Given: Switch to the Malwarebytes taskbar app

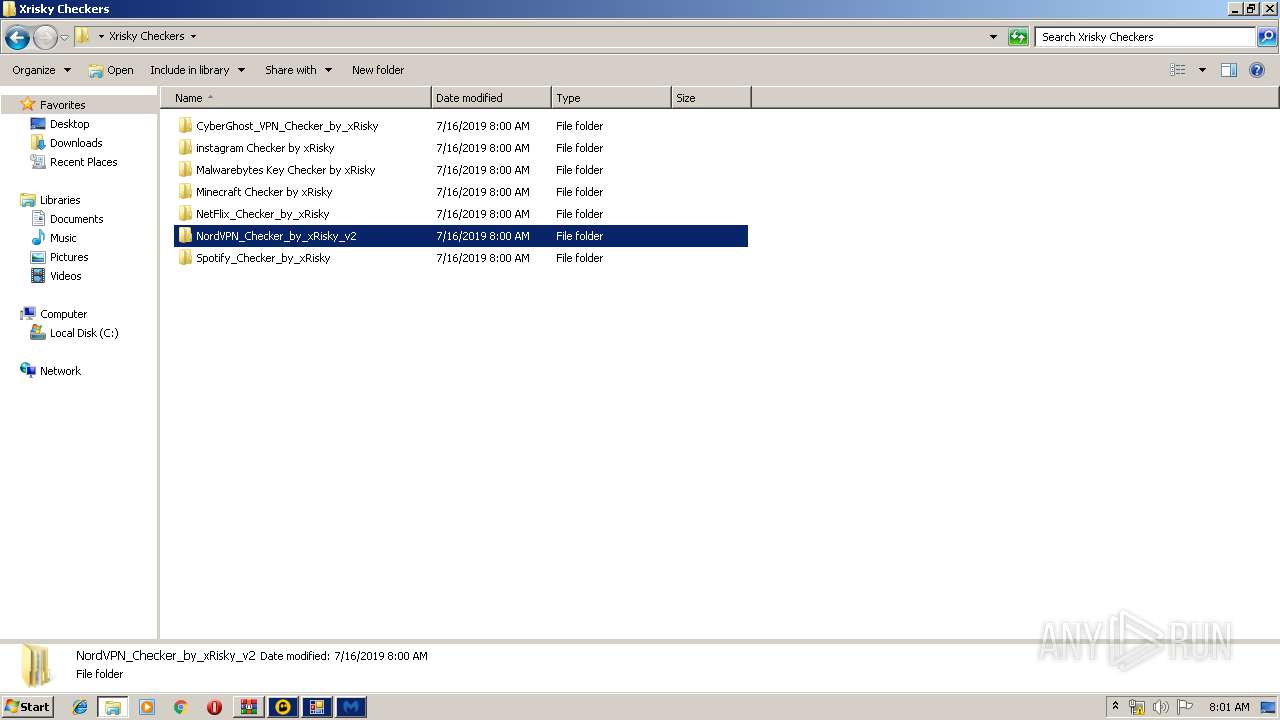Looking at the screenshot, I should point(351,707).
